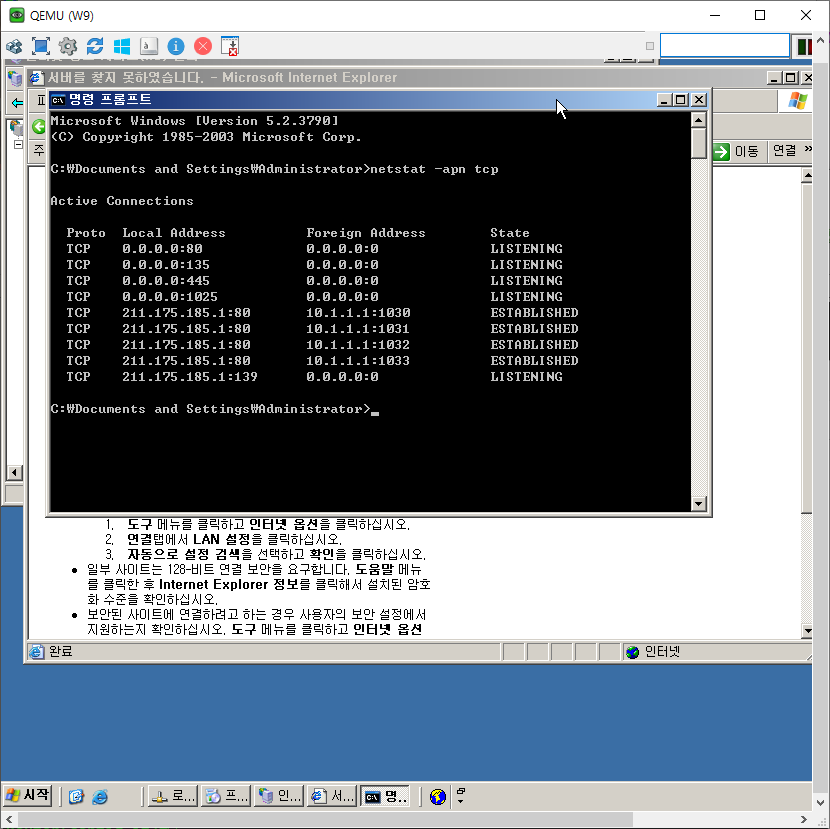Click the QEMU vertical scrollbar up arrow
This screenshot has width=830, height=829.
click(x=820, y=40)
